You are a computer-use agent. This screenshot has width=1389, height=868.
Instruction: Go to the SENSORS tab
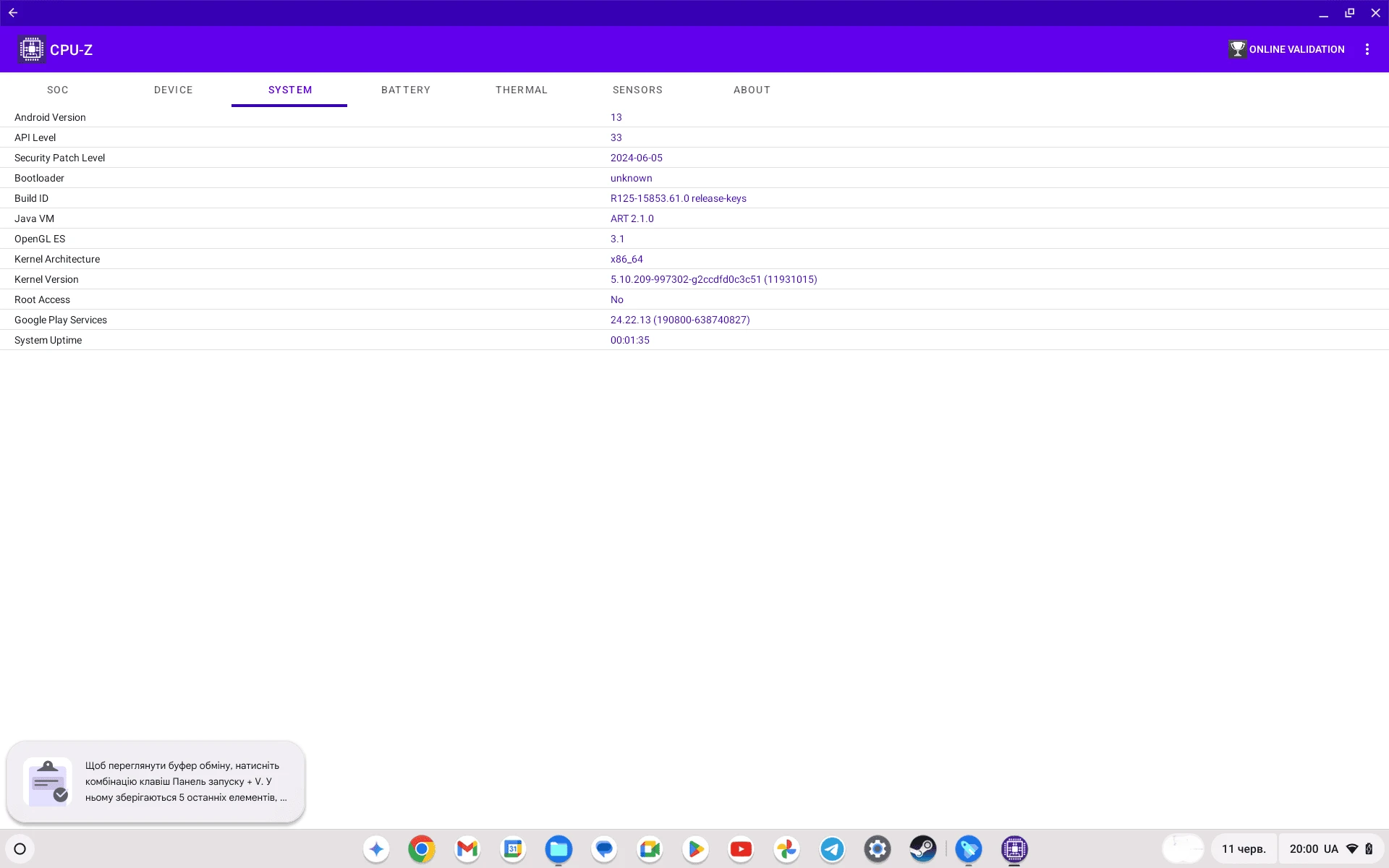[637, 90]
